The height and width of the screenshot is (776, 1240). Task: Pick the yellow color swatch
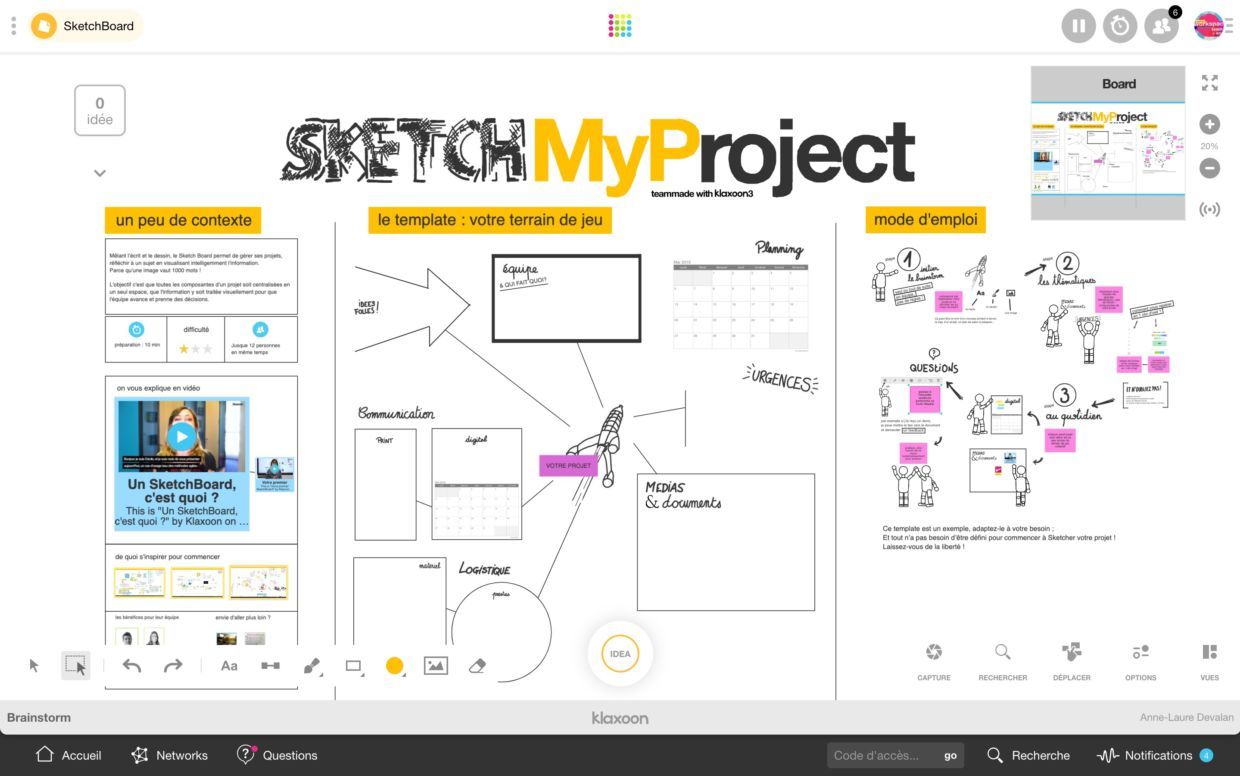(x=394, y=666)
